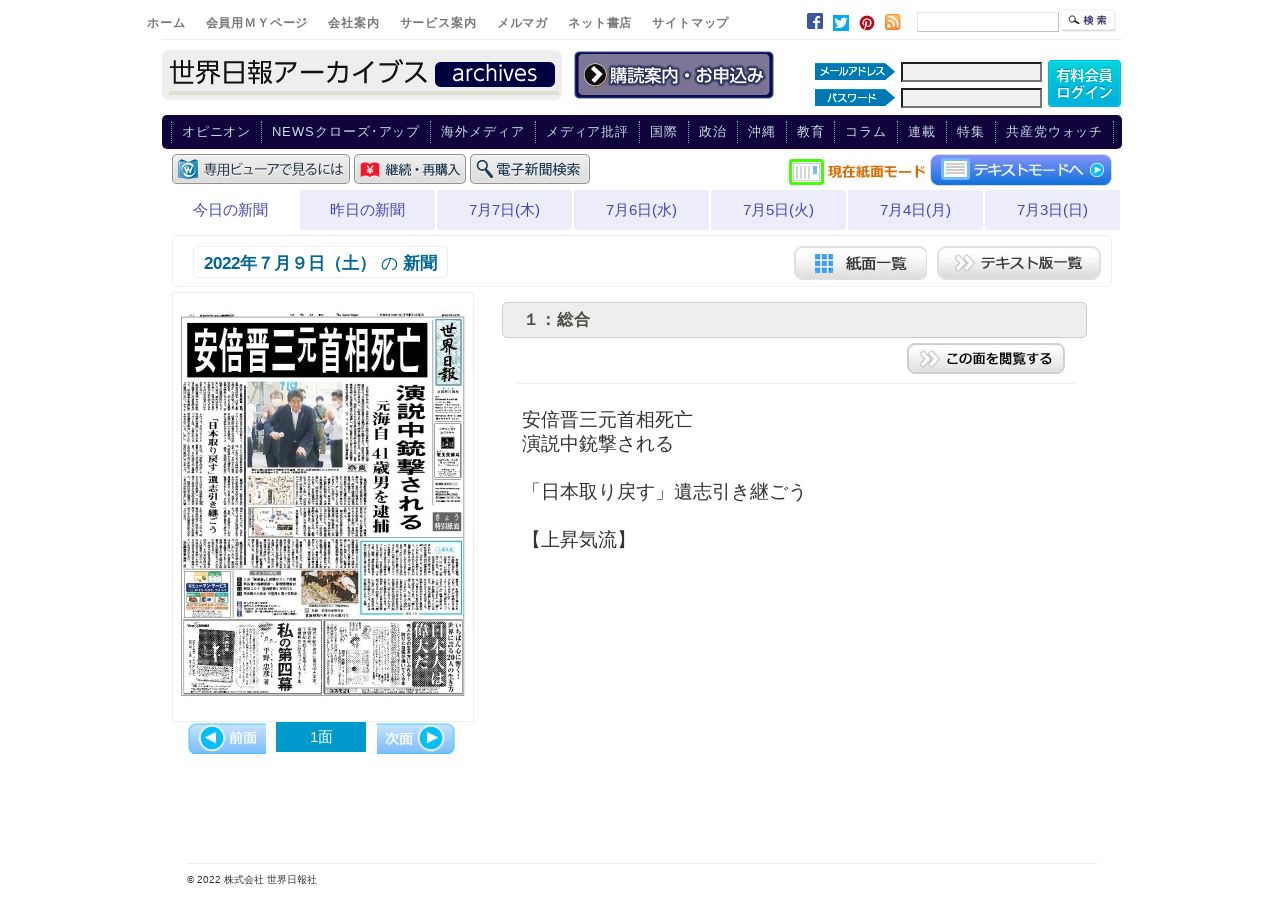The height and width of the screenshot is (913, 1284).
Task: Select the 7月7日(木) tab
Action: pyautogui.click(x=505, y=210)
